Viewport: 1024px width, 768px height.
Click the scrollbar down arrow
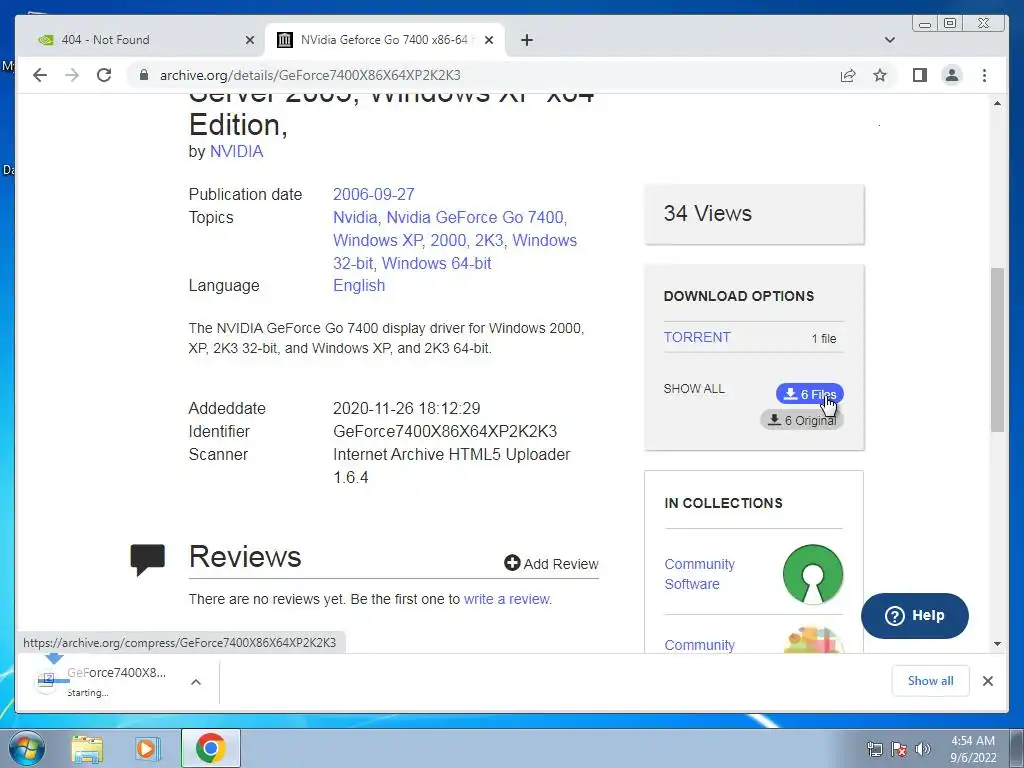[997, 644]
